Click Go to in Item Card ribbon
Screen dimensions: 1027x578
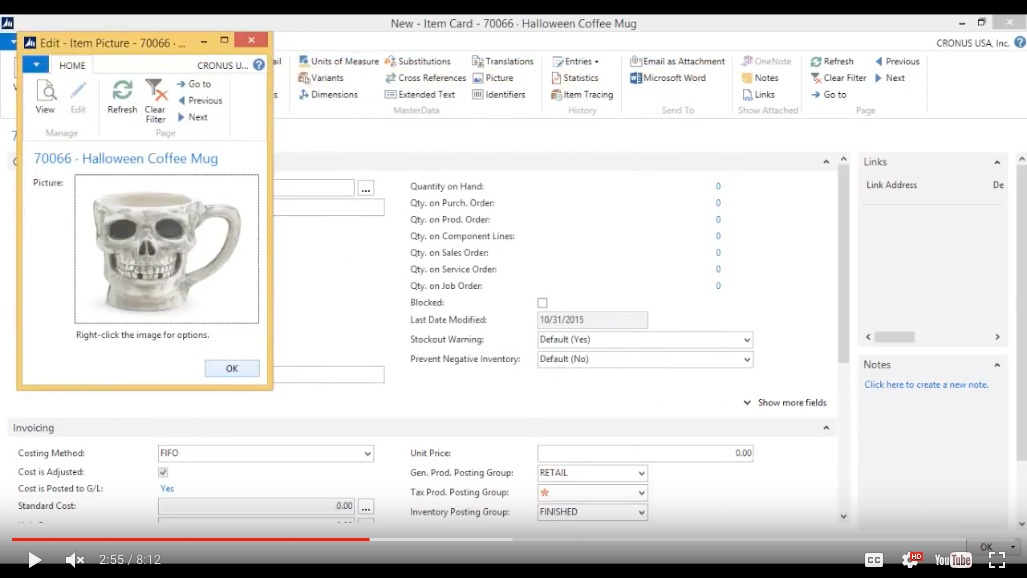(x=829, y=94)
